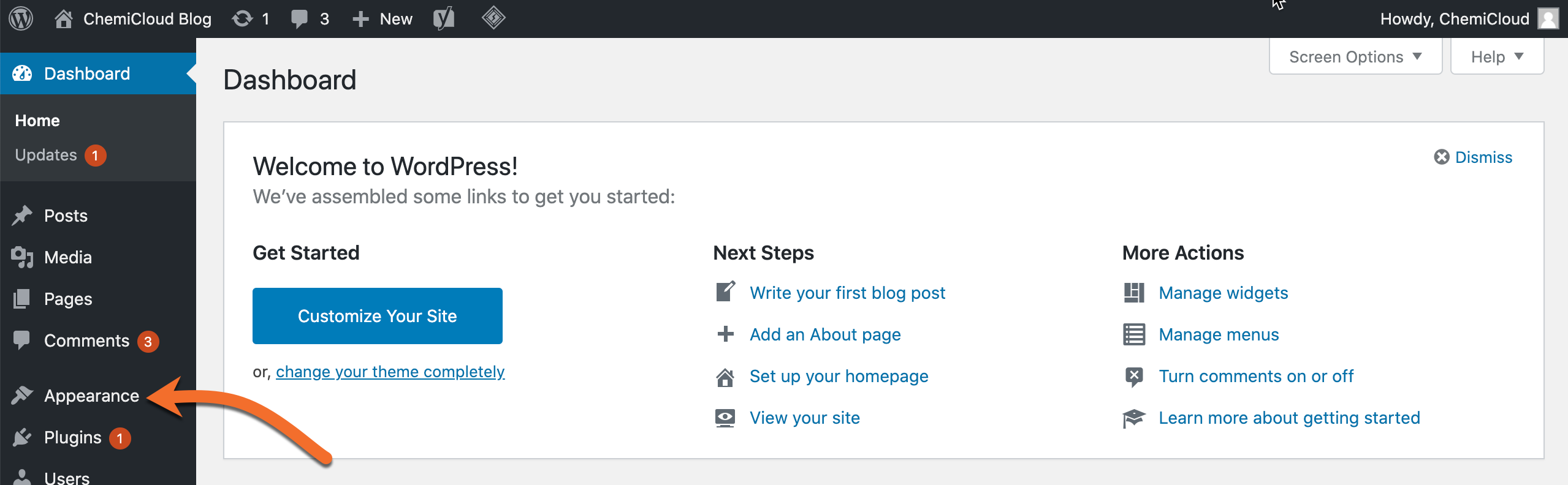Click the ChemiCloud user avatar
The image size is (1568, 485).
pyautogui.click(x=1548, y=18)
